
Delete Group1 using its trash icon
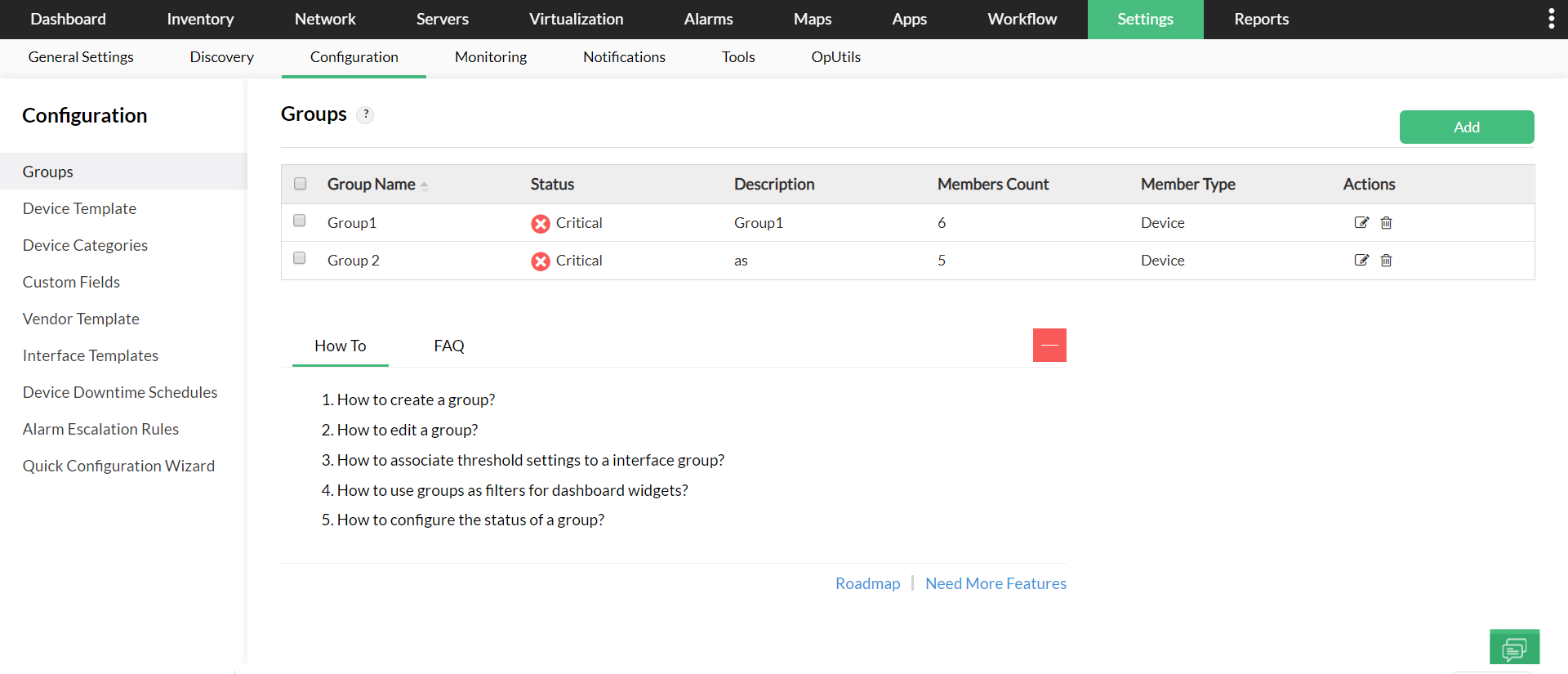click(1386, 222)
